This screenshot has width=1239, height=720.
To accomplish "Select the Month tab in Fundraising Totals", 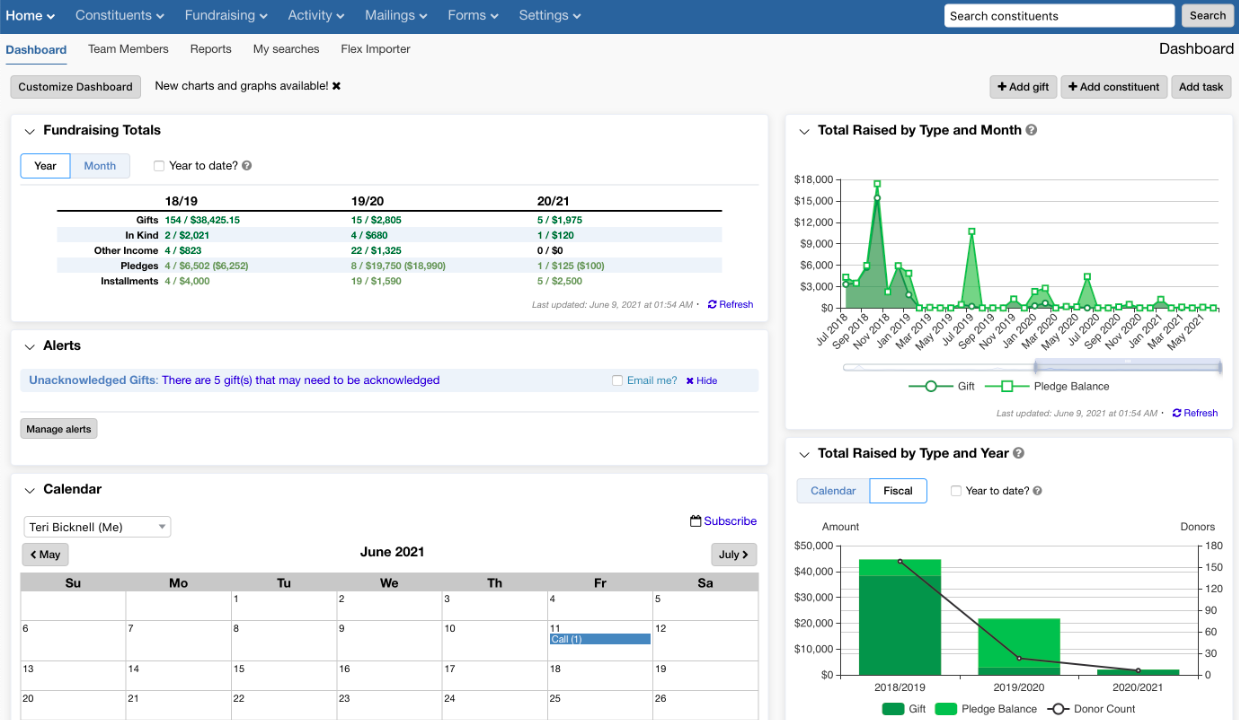I will (x=99, y=166).
